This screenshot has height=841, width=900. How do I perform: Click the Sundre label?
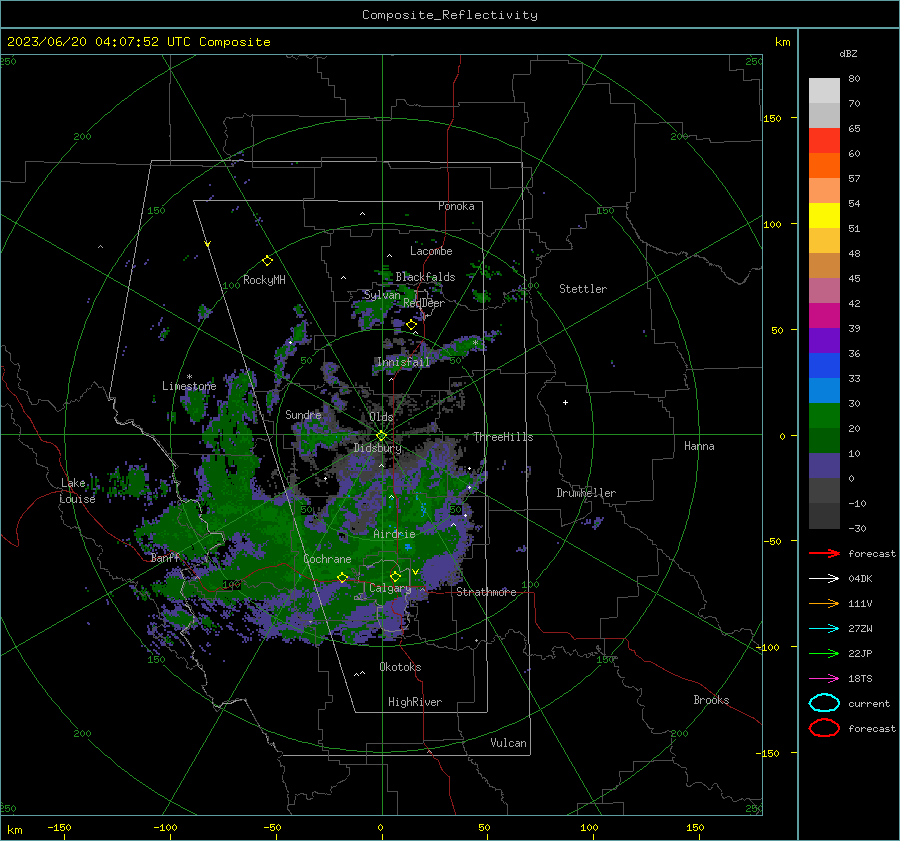tap(303, 415)
